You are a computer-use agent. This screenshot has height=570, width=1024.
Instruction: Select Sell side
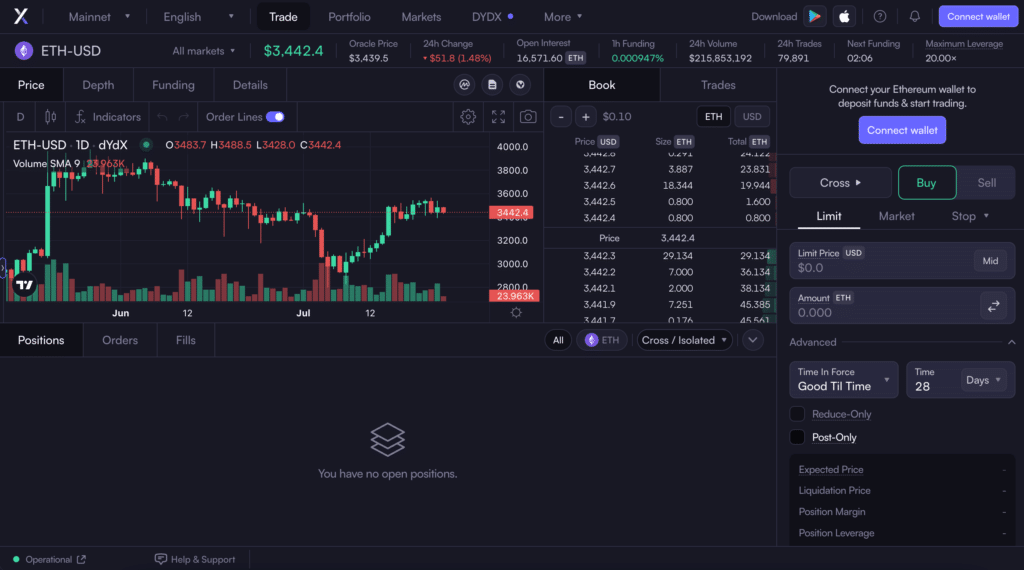click(x=986, y=183)
